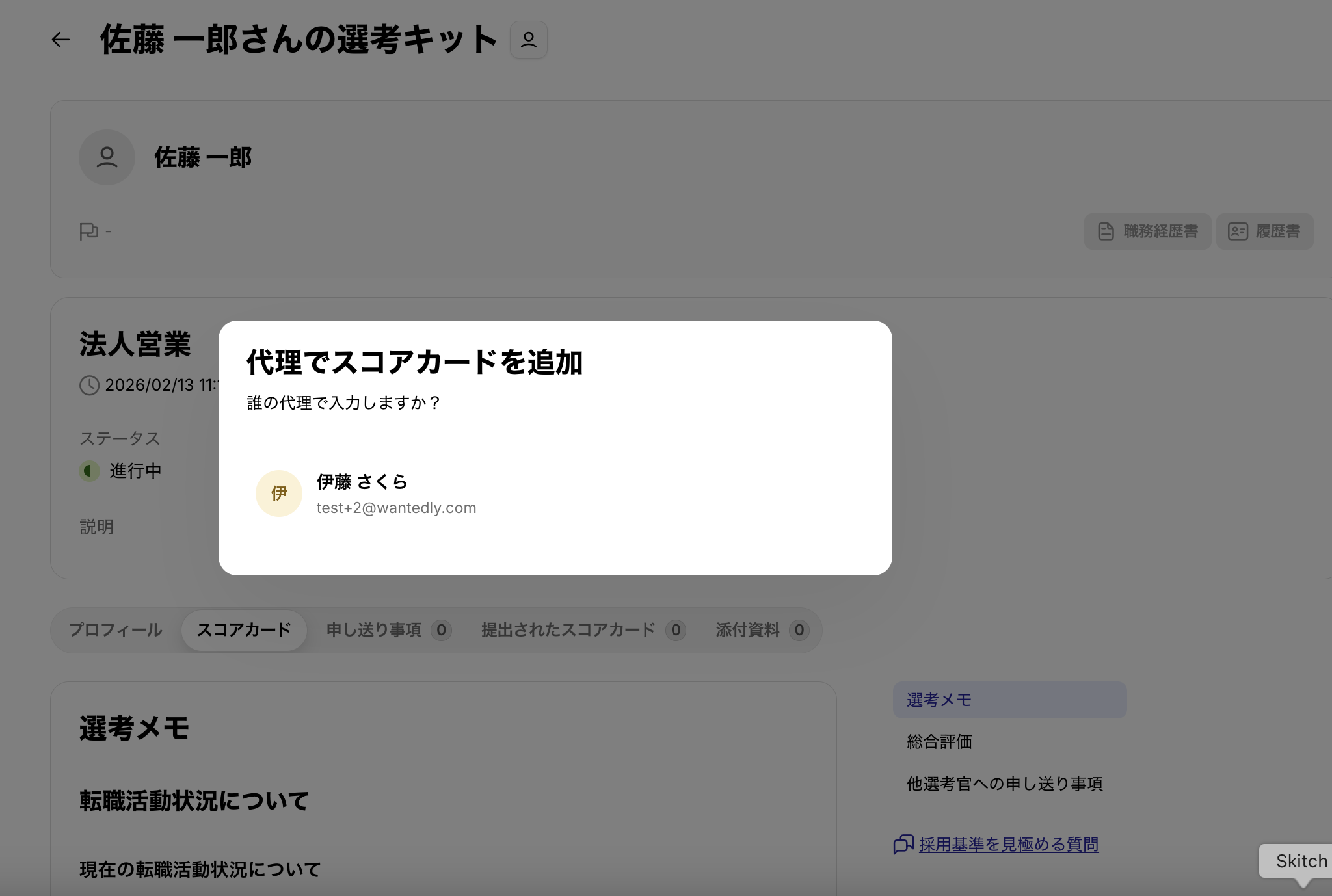
Task: Click the chat icon beside 採用基準を見極める質問
Action: coord(903,844)
